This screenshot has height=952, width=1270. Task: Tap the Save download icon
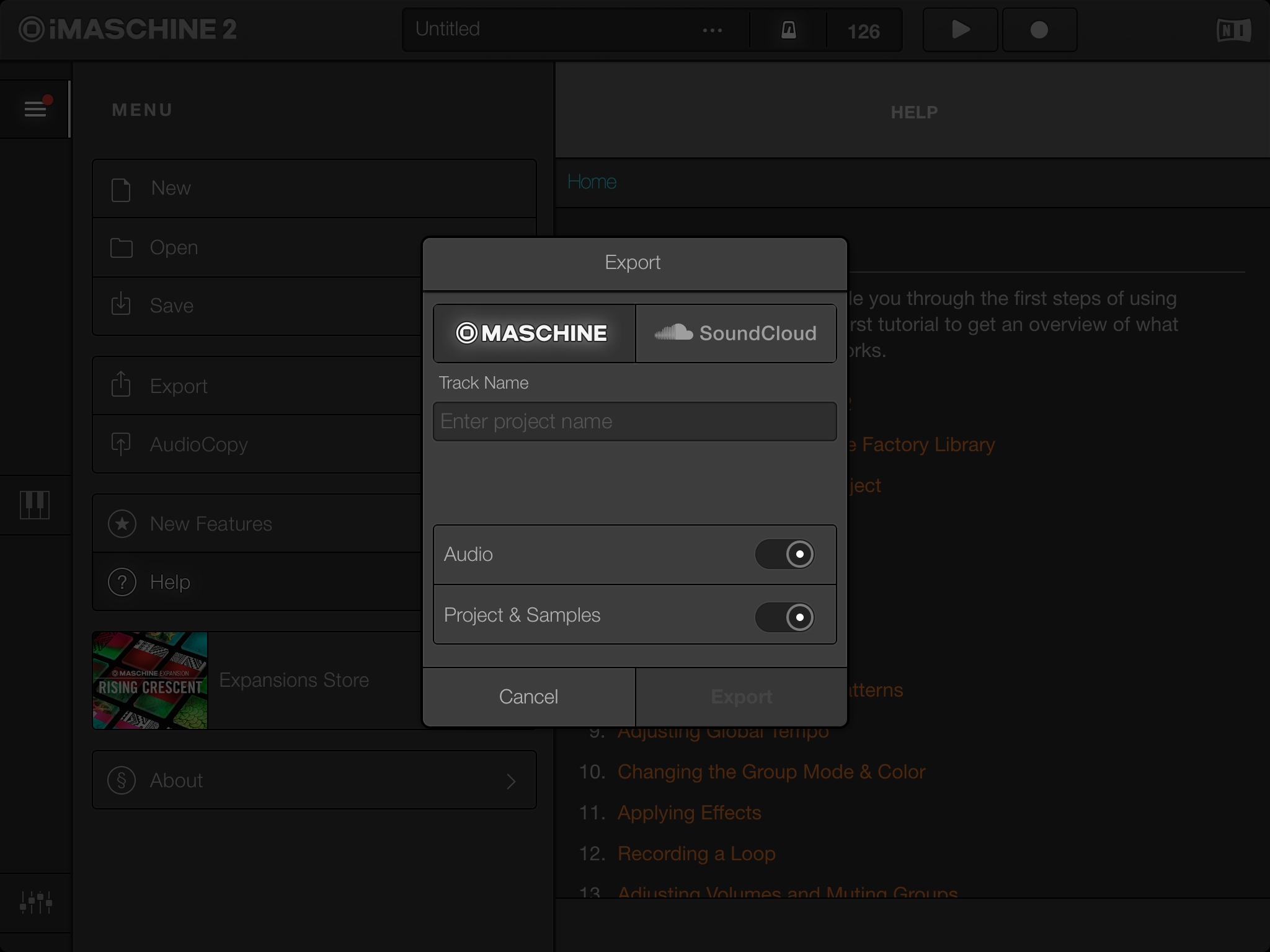121,304
